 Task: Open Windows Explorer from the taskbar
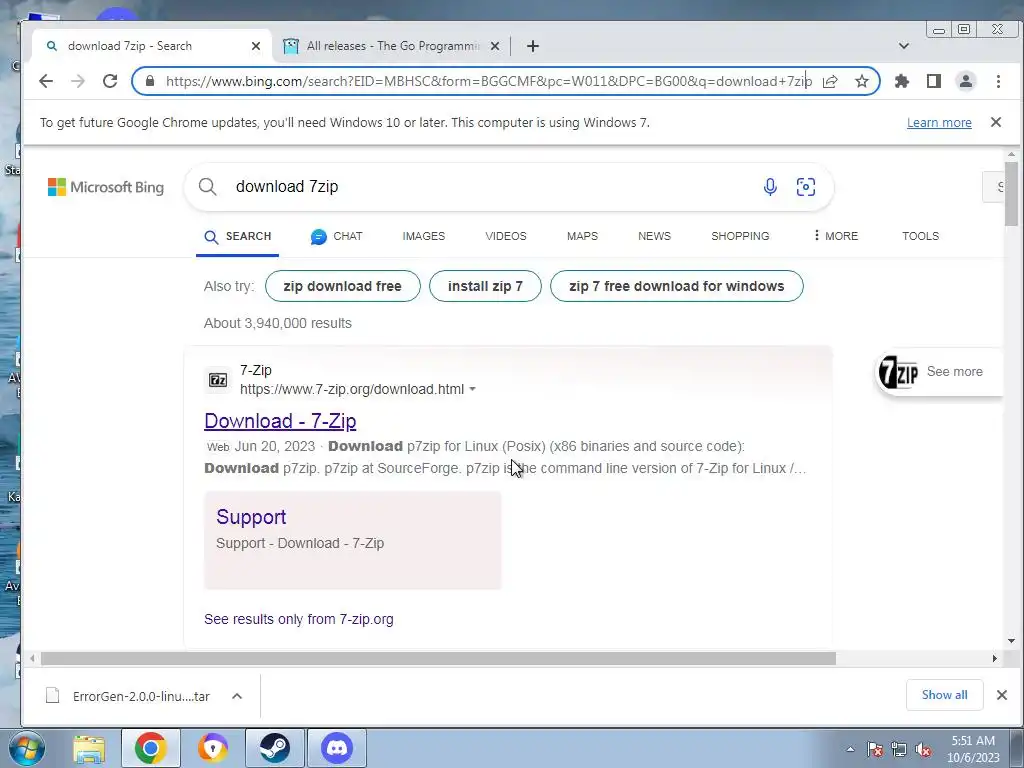(x=89, y=748)
